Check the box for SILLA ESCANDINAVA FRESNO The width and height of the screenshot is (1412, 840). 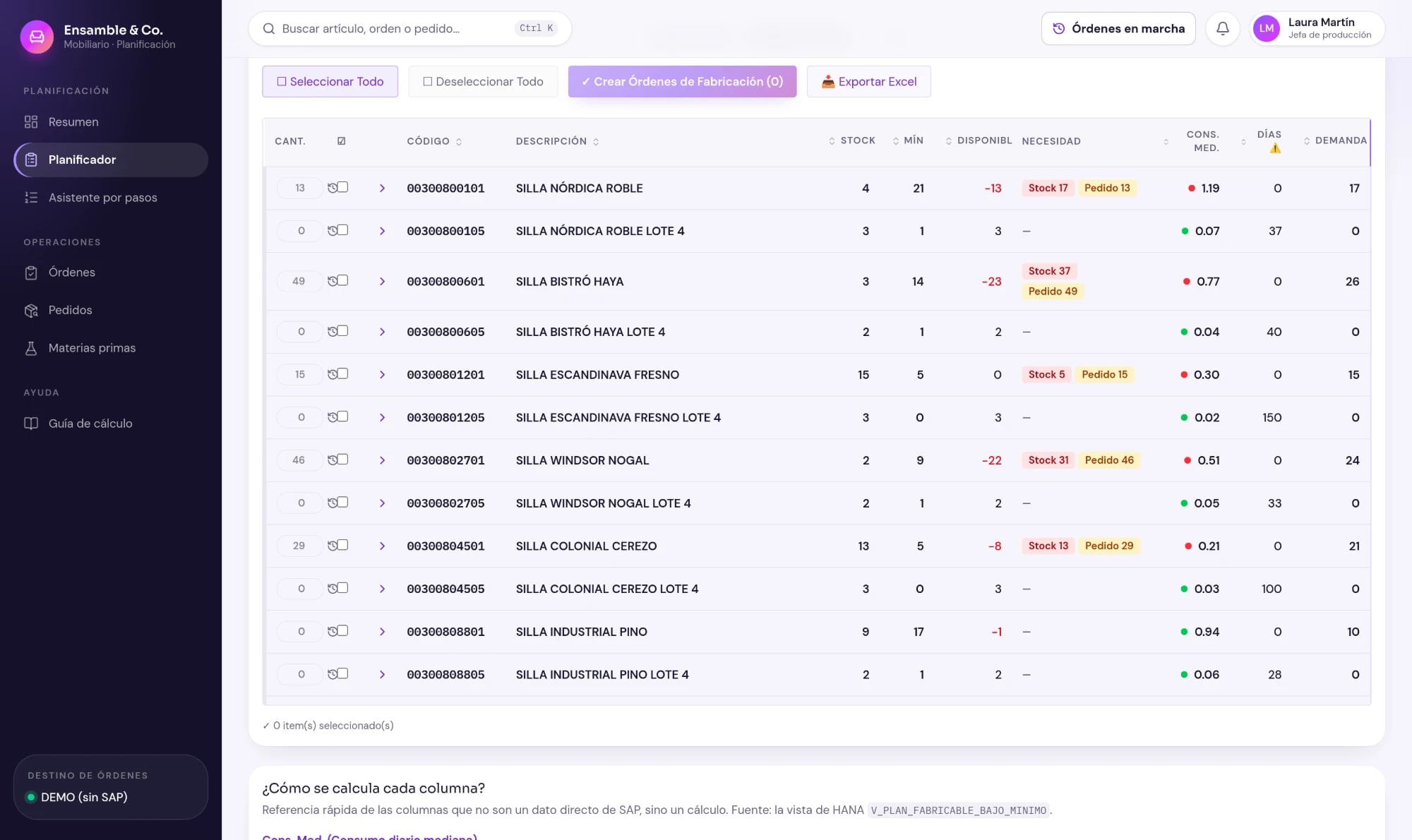(343, 373)
